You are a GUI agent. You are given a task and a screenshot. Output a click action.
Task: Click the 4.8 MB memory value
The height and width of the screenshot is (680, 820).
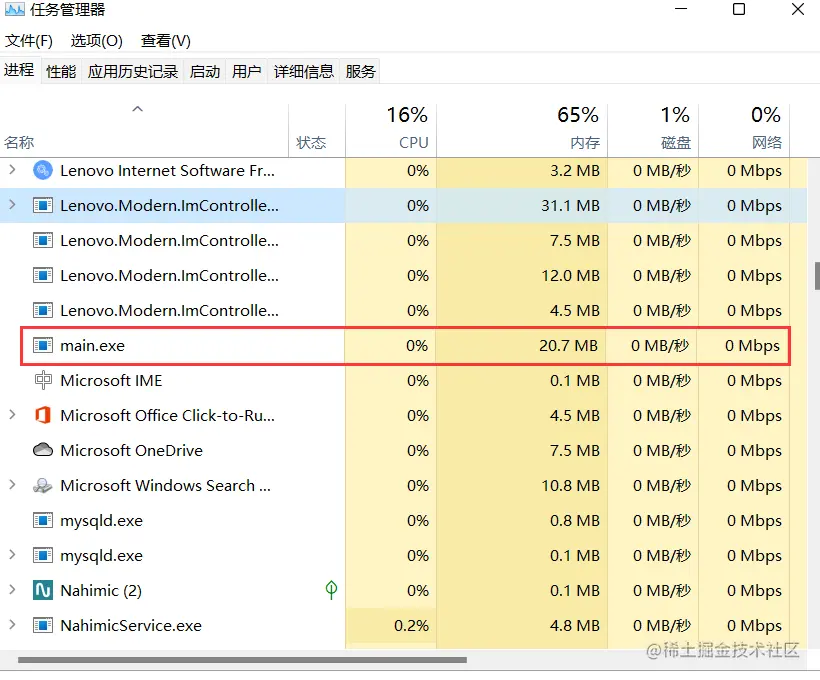click(574, 626)
